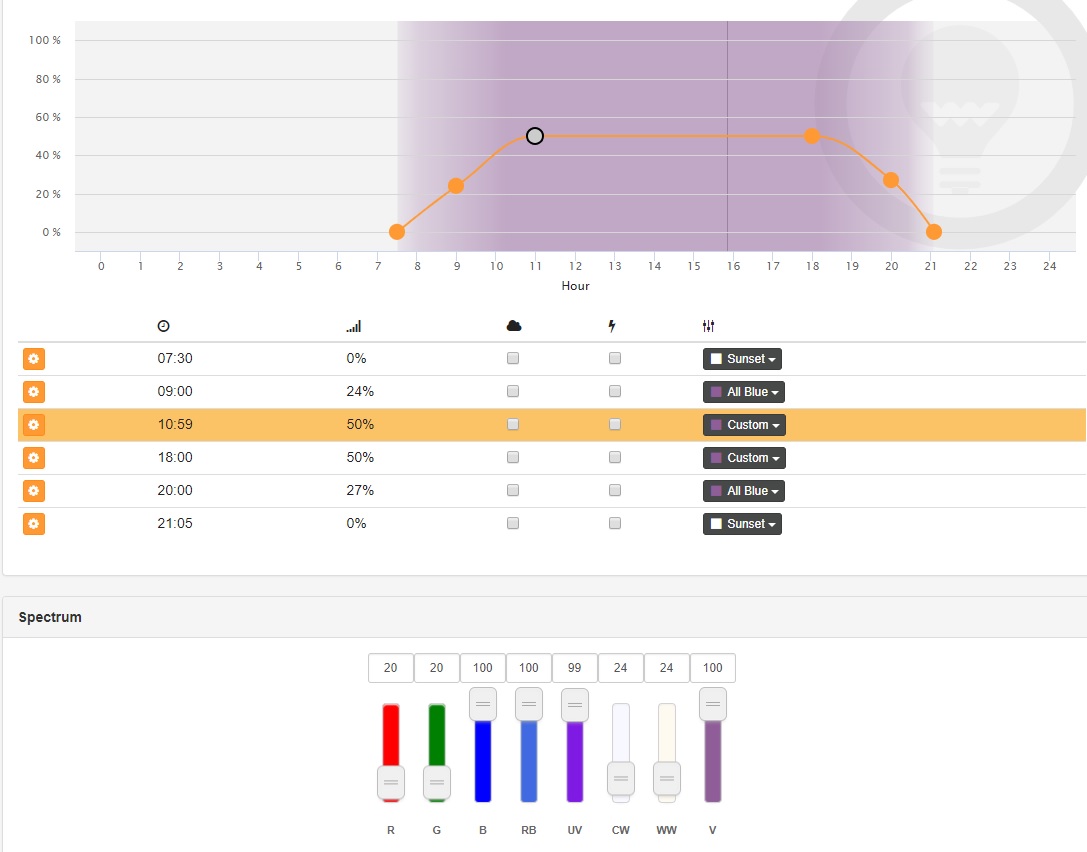Viewport: 1087px width, 852px height.
Task: Click the gear icon for the 07:30 row
Action: coord(34,359)
